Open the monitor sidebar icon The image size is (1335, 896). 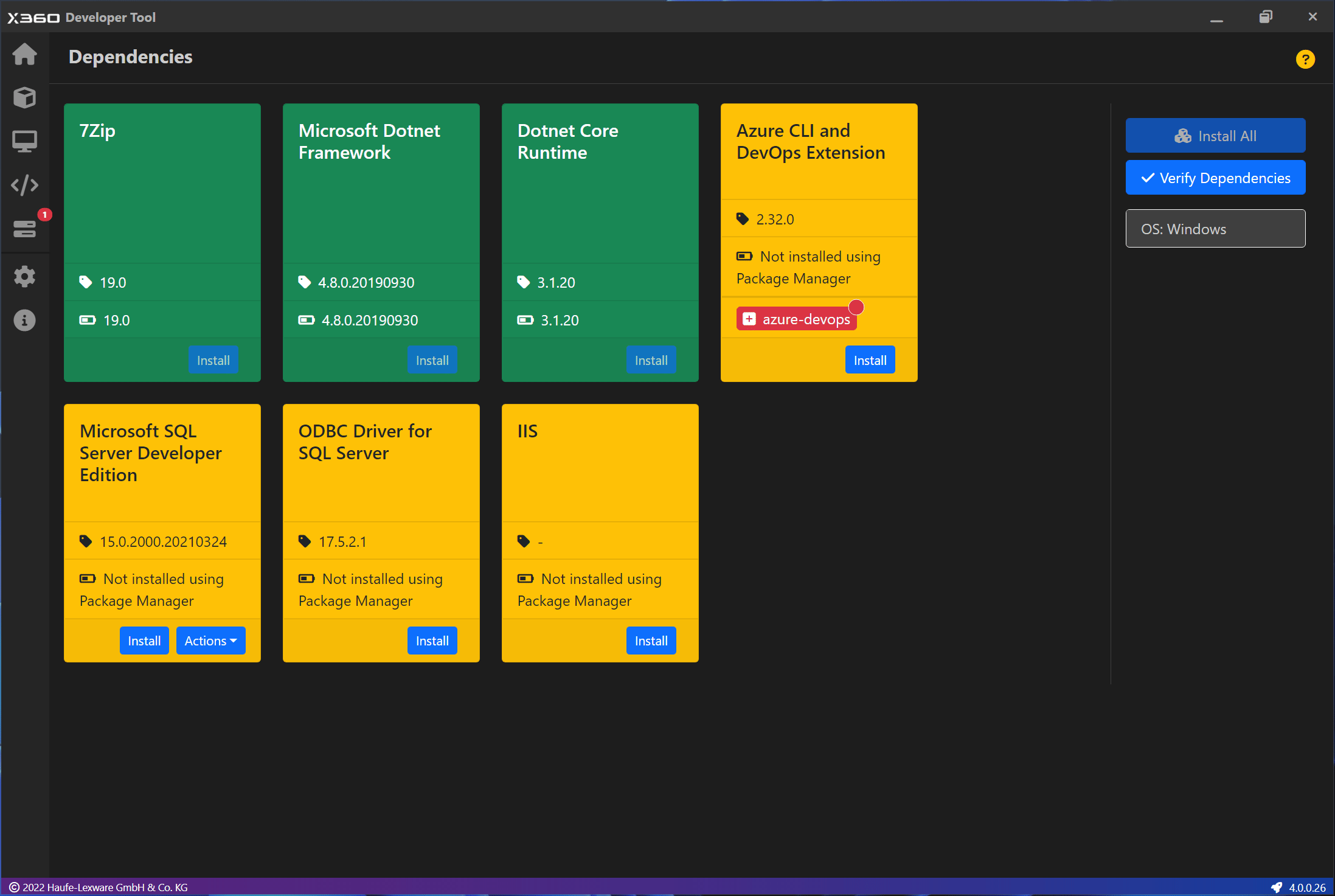click(24, 141)
